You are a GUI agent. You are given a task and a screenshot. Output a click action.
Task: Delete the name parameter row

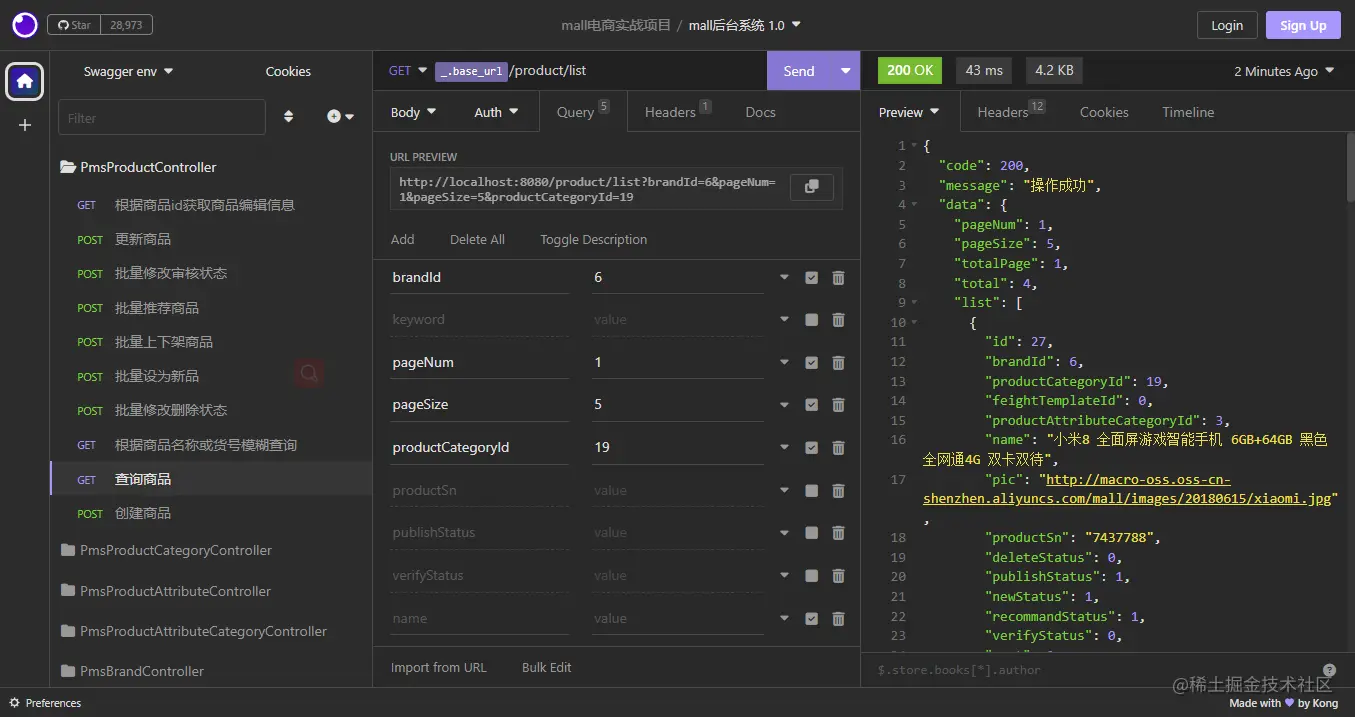[x=838, y=619]
